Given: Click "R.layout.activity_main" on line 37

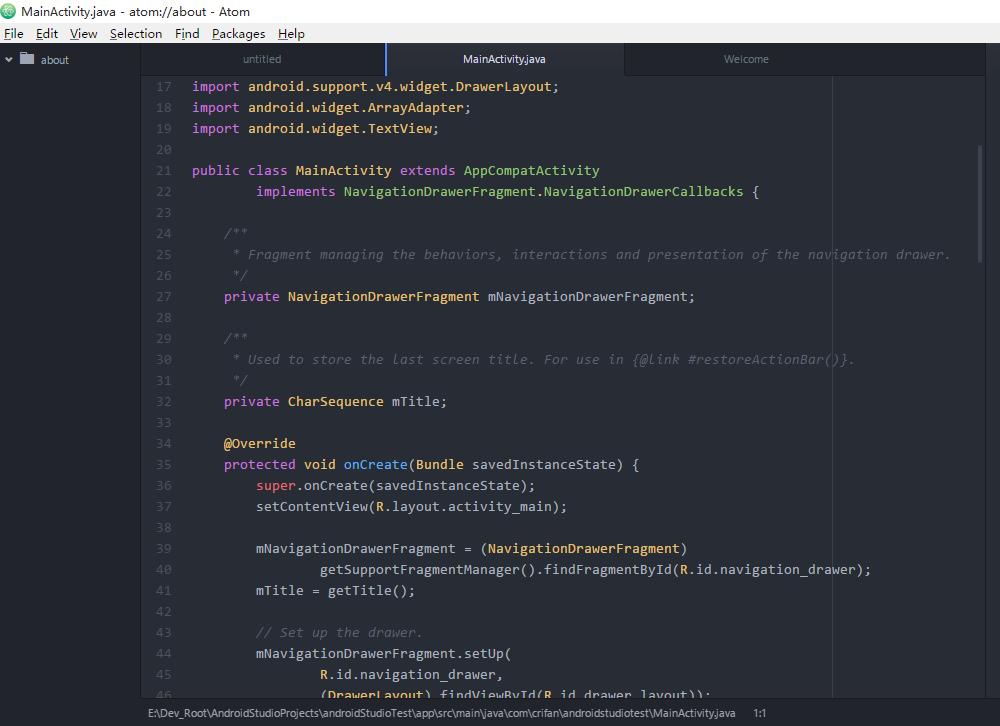Looking at the screenshot, I should click(464, 507).
